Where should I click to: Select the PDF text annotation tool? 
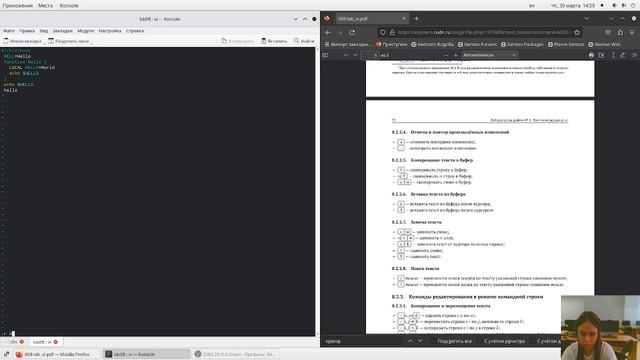(613, 55)
